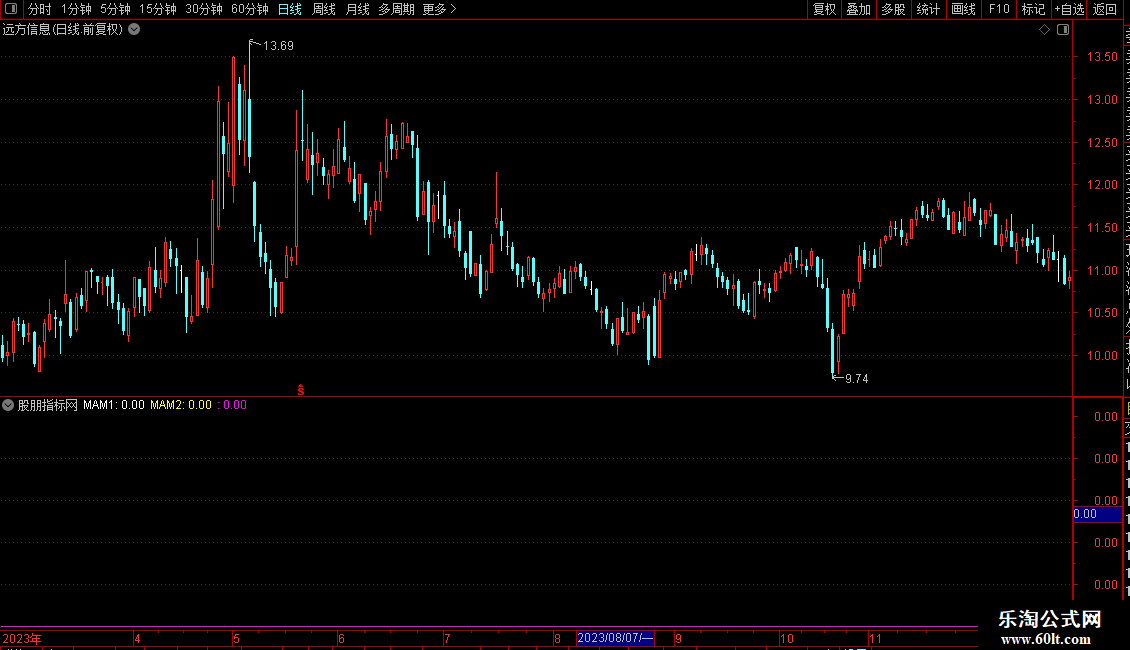Click the 叠加 overlay button
Screen dimensions: 1130x650
(859, 9)
